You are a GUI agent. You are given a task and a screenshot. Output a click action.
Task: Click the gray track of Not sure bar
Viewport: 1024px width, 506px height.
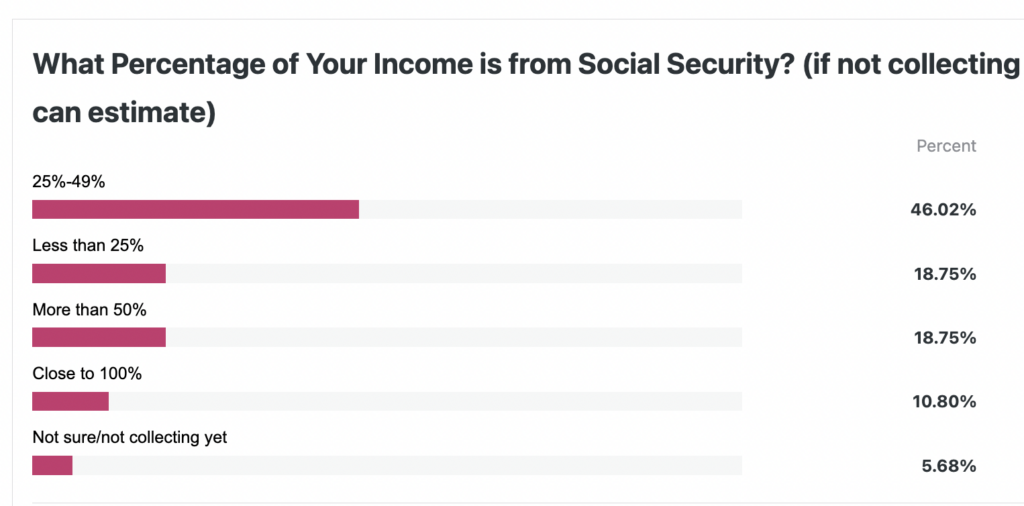408,466
